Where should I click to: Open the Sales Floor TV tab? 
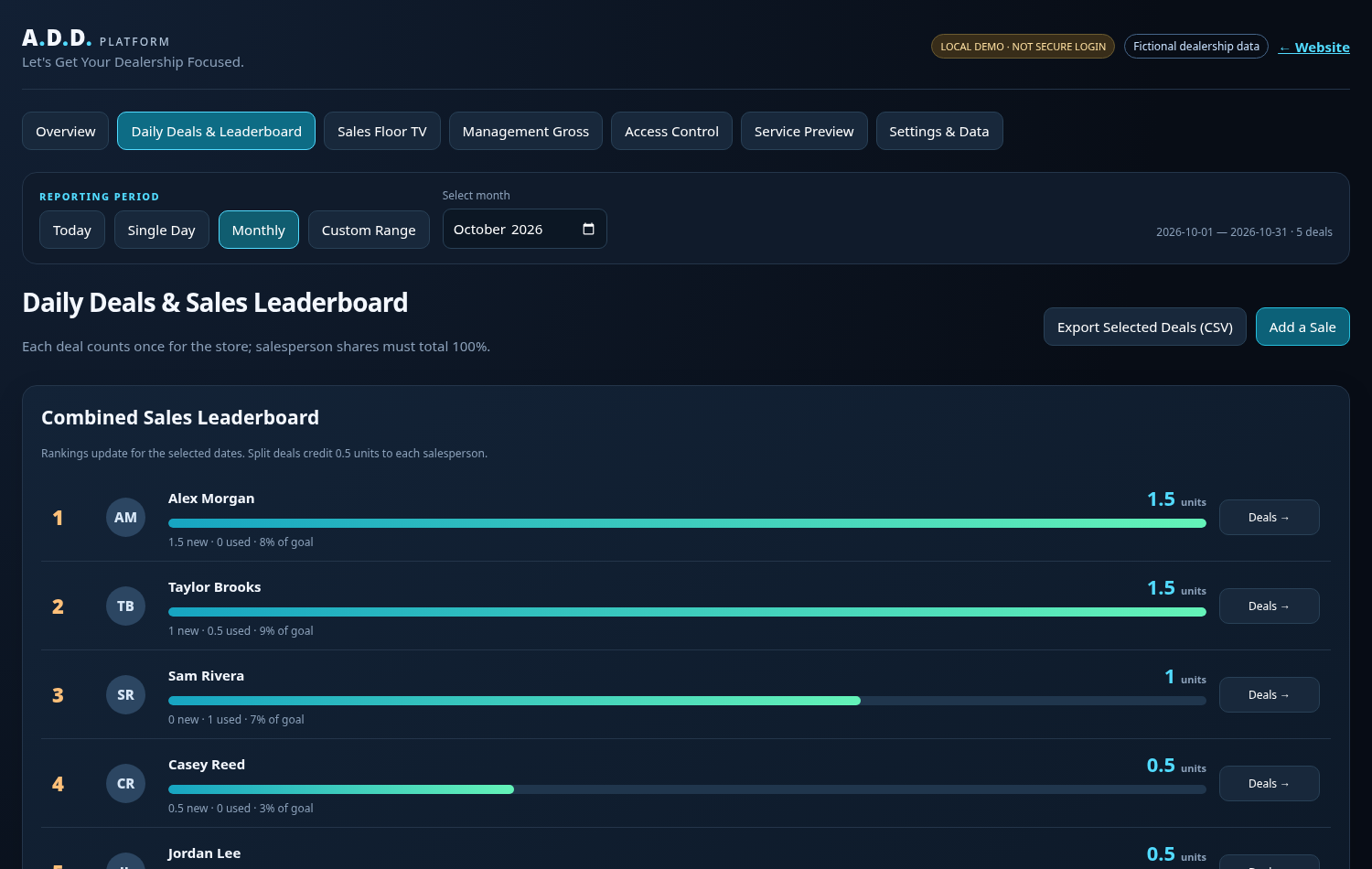tap(381, 131)
